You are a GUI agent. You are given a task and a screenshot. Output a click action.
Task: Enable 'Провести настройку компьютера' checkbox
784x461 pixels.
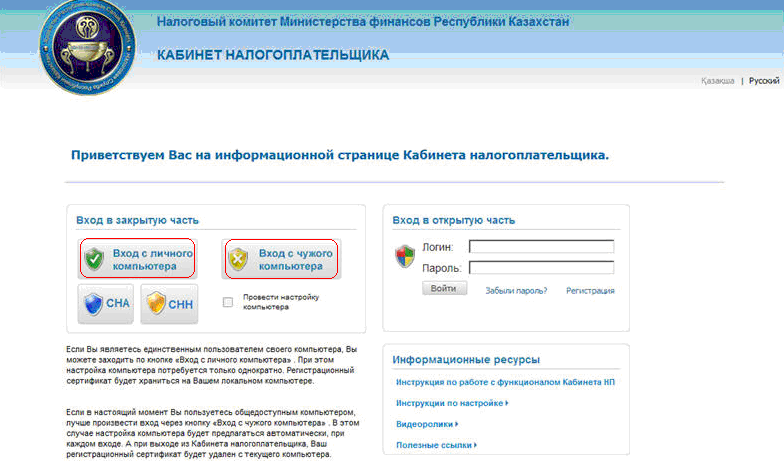click(228, 301)
